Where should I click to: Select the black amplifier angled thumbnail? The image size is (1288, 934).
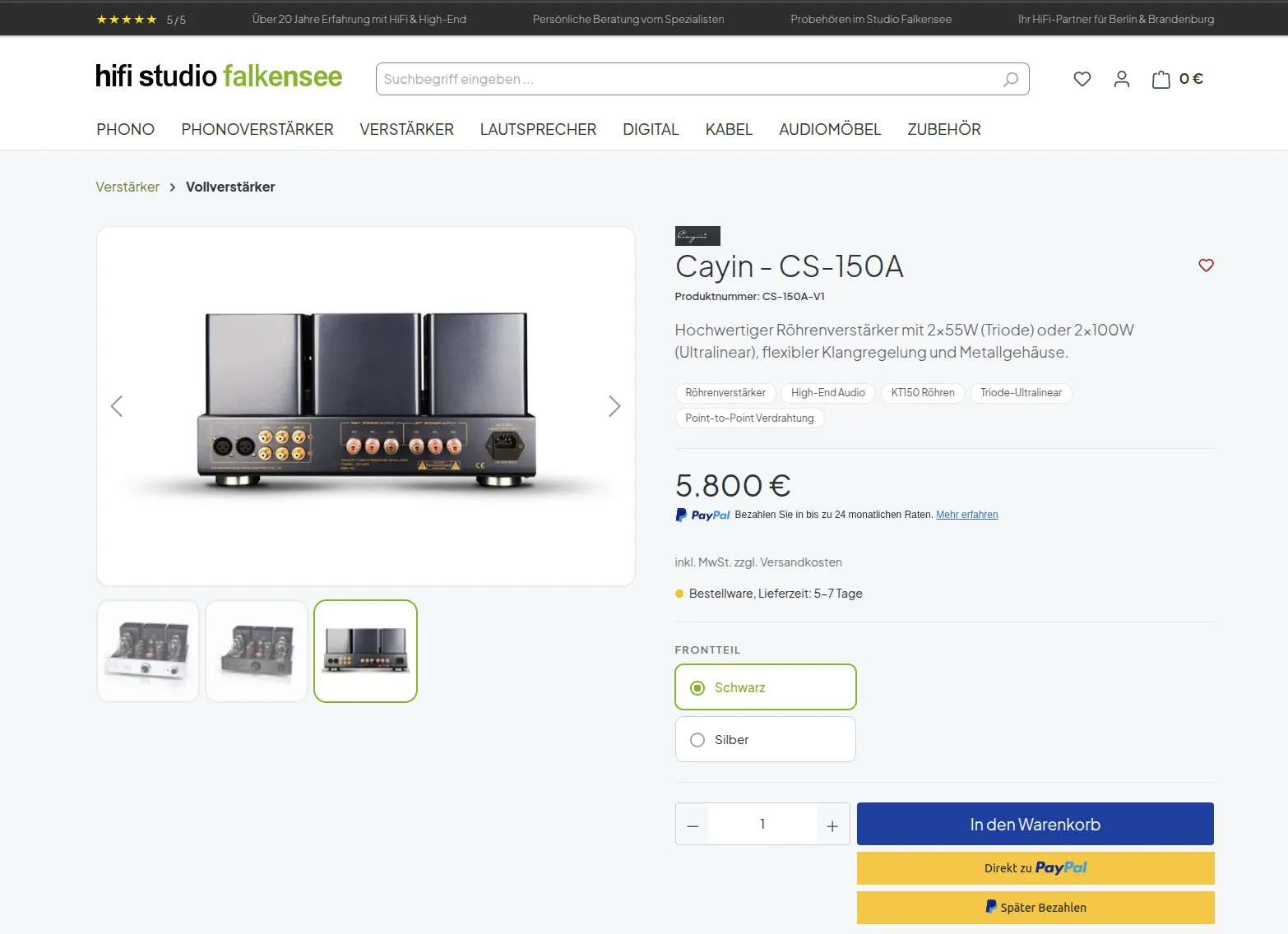tap(257, 651)
